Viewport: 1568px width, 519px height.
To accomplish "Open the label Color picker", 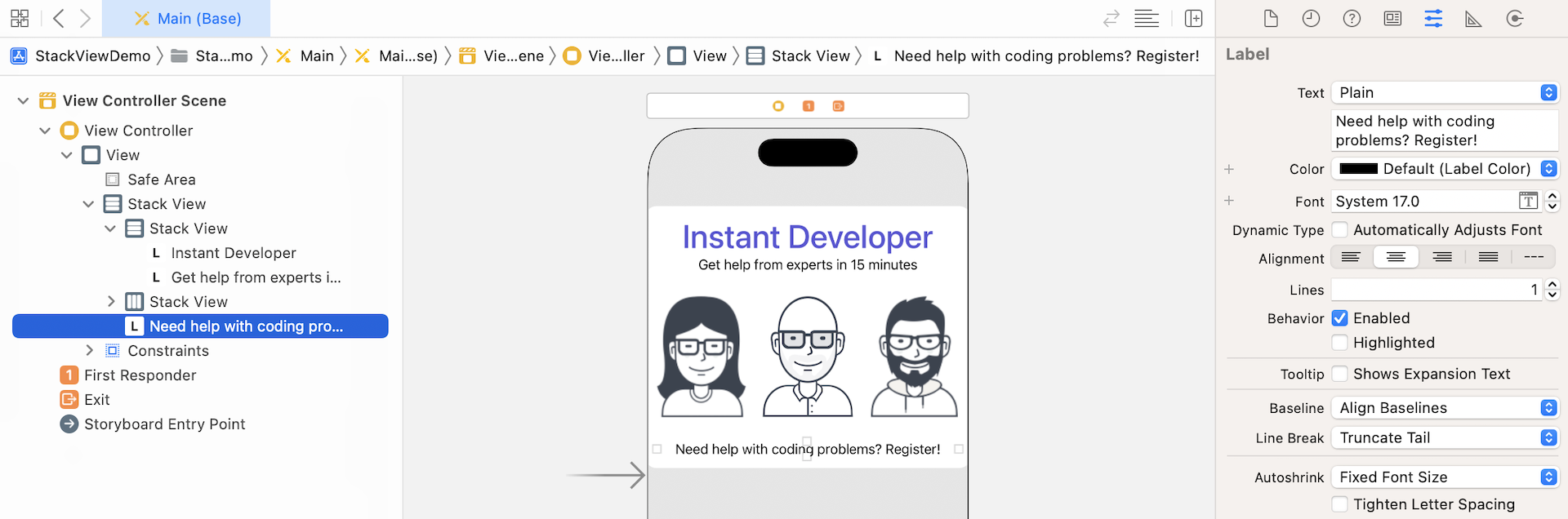I will (1444, 169).
